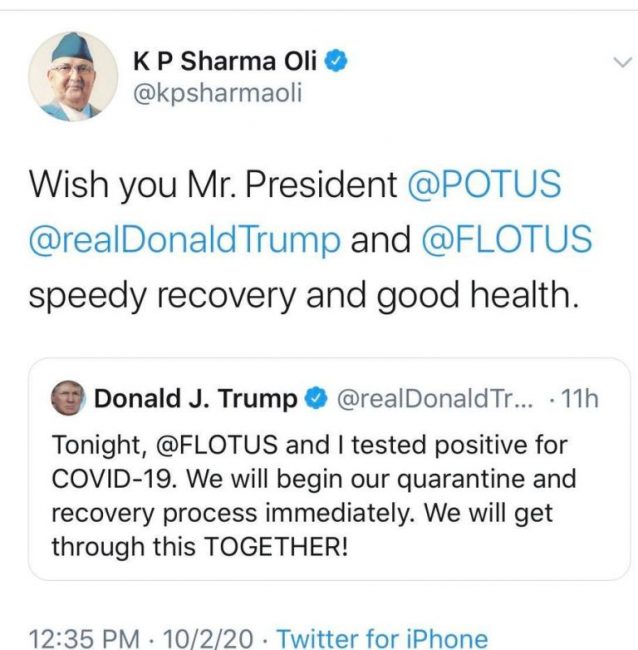
Task: Click the K P Sharma Oli display name
Action: click(225, 62)
